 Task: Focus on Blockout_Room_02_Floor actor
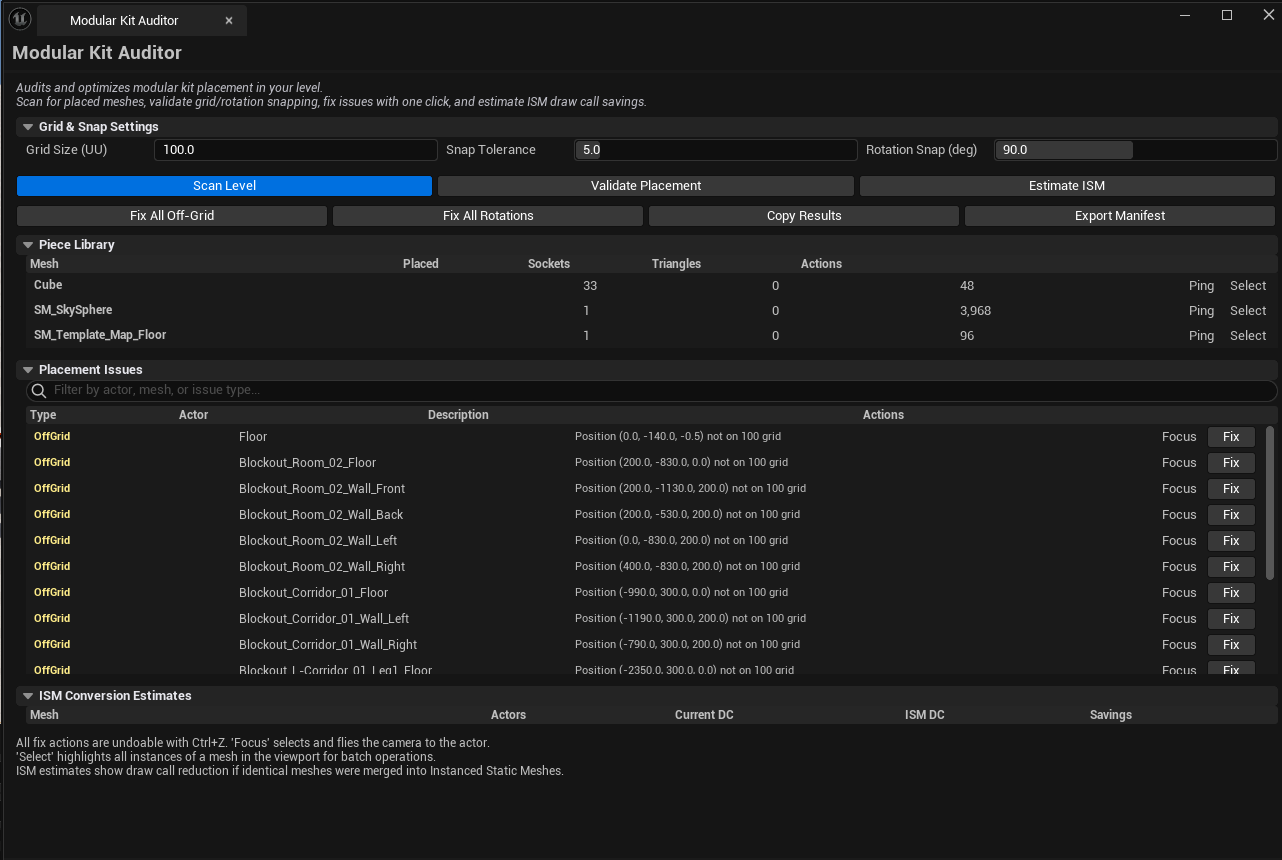[x=1179, y=463]
